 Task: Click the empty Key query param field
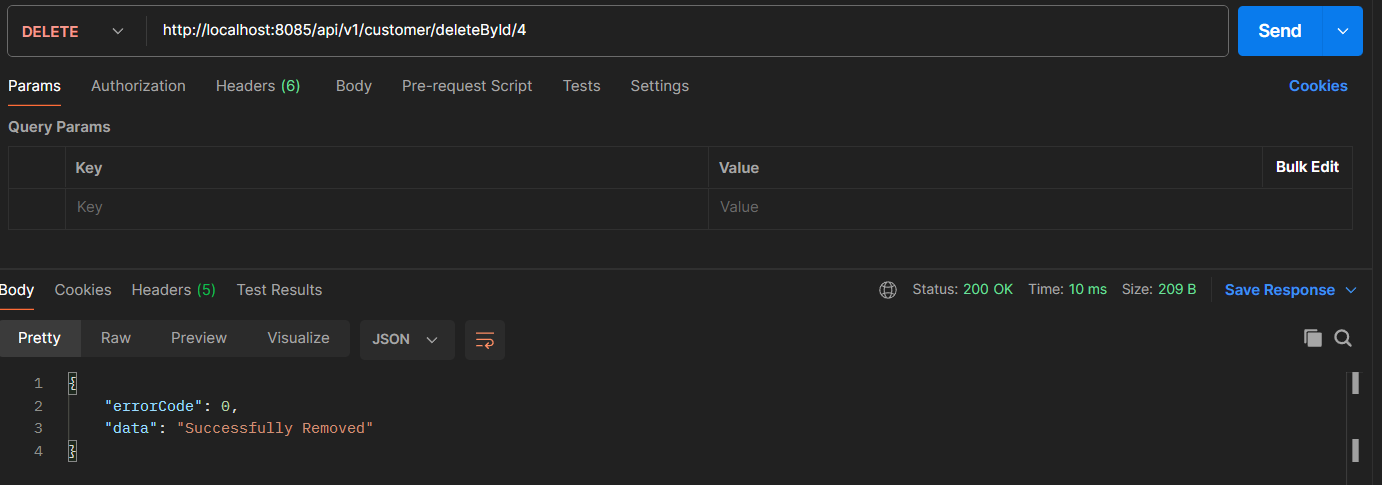386,208
